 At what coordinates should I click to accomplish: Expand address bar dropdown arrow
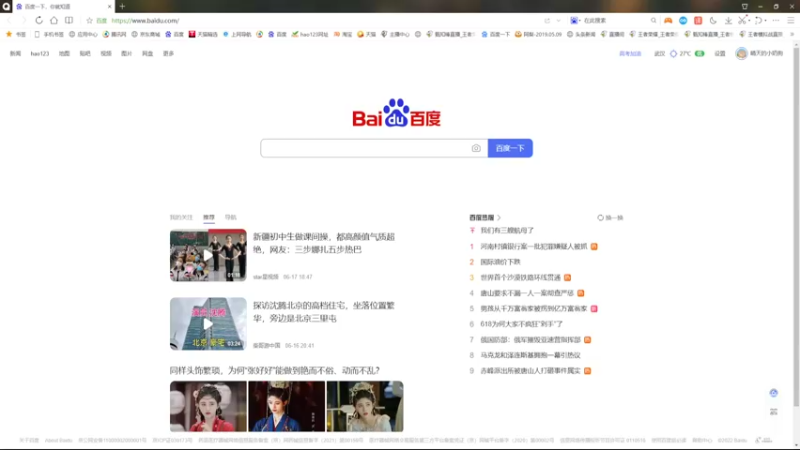(559, 20)
